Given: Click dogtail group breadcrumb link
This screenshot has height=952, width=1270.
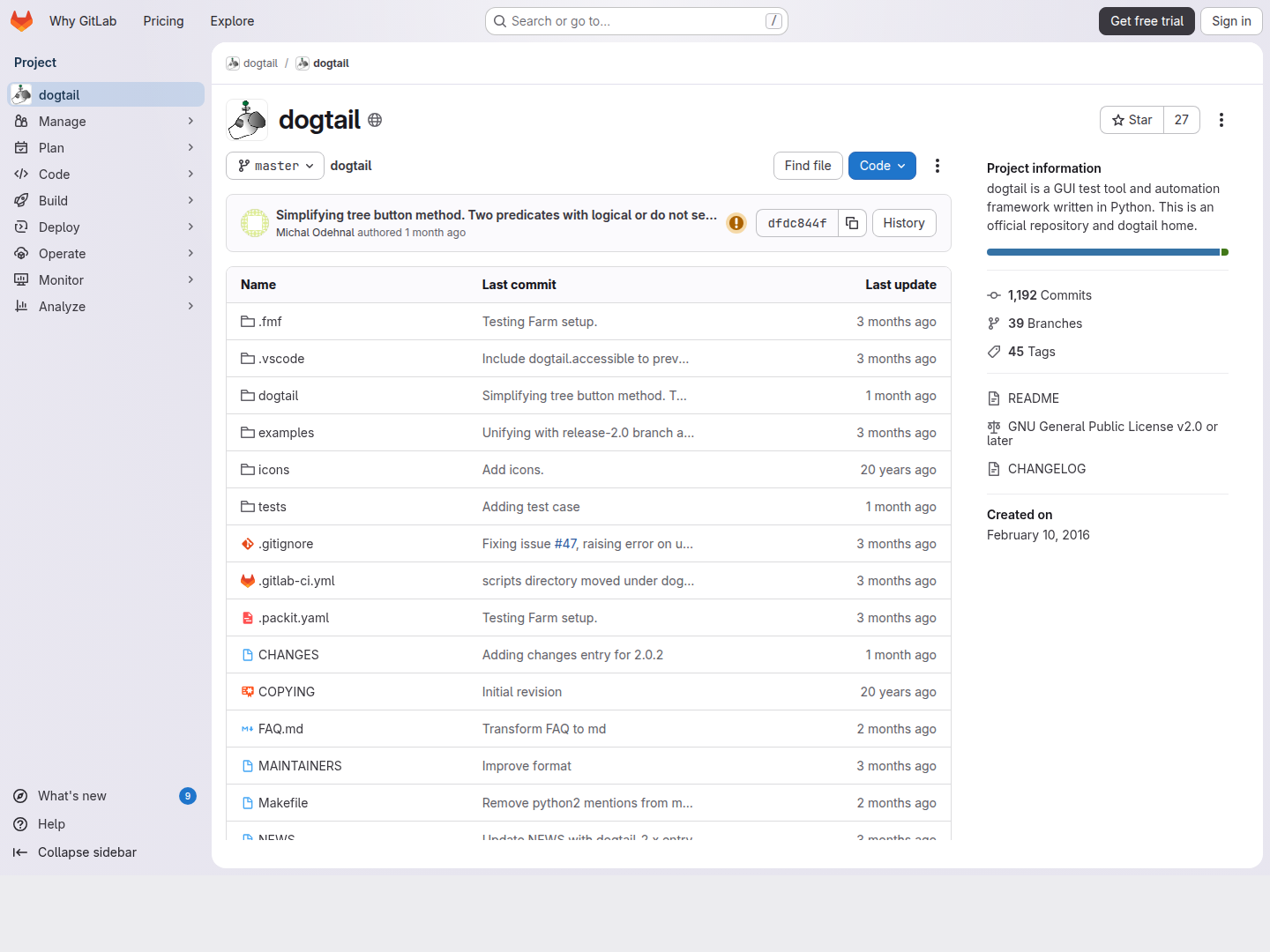Looking at the screenshot, I should [252, 63].
